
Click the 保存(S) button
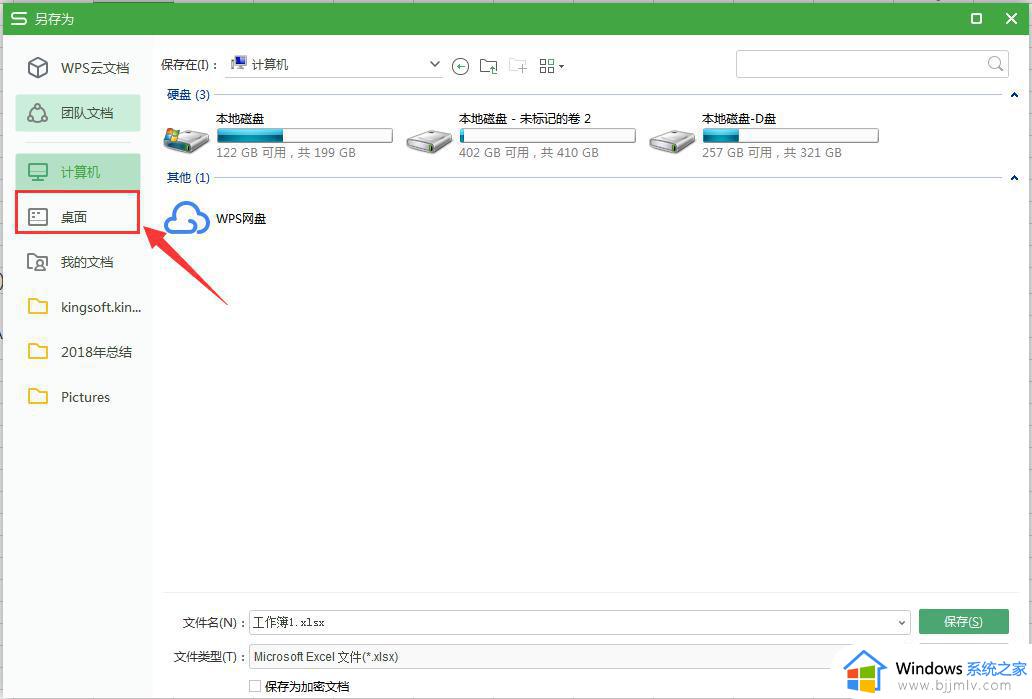click(964, 621)
